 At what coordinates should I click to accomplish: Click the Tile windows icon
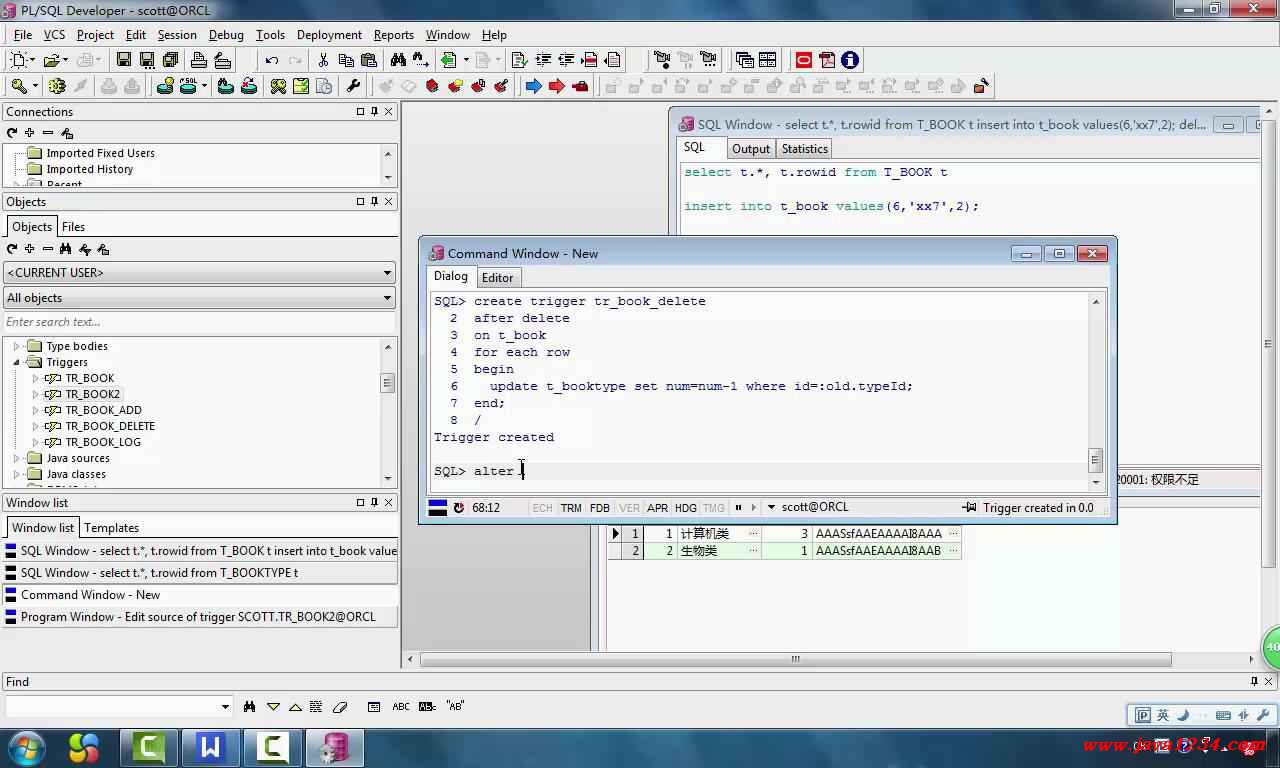click(767, 60)
